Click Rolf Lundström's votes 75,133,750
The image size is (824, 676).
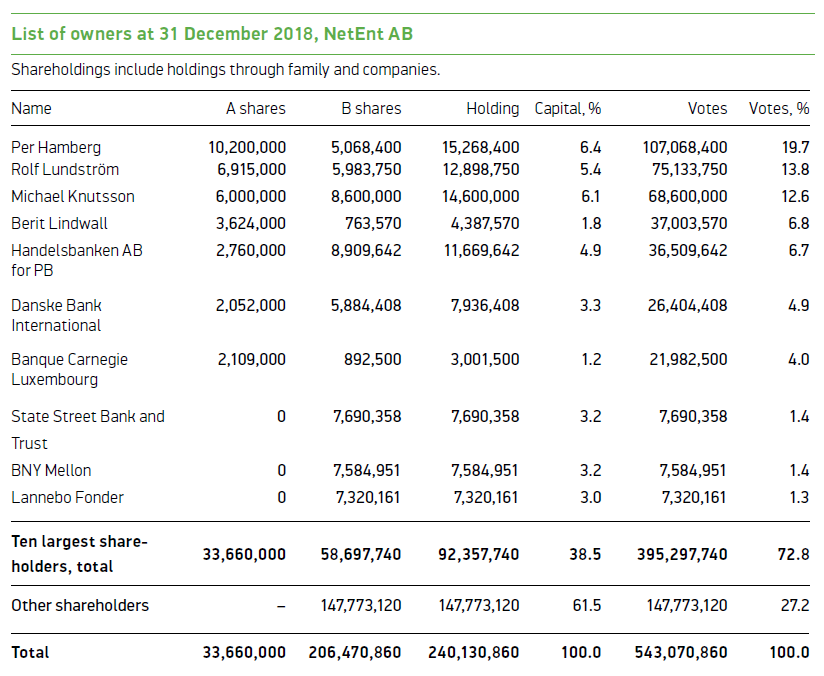coord(689,170)
